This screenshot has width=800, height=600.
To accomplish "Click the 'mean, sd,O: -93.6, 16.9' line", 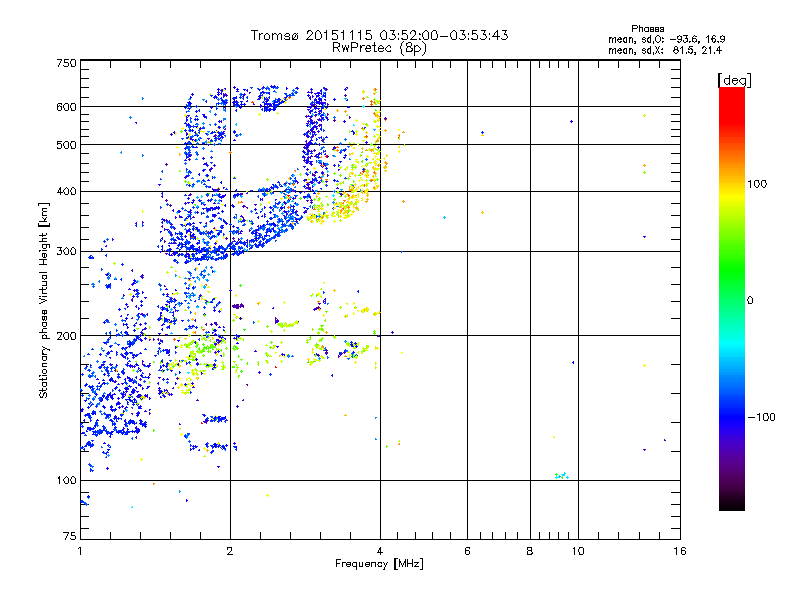I will 666,39.
